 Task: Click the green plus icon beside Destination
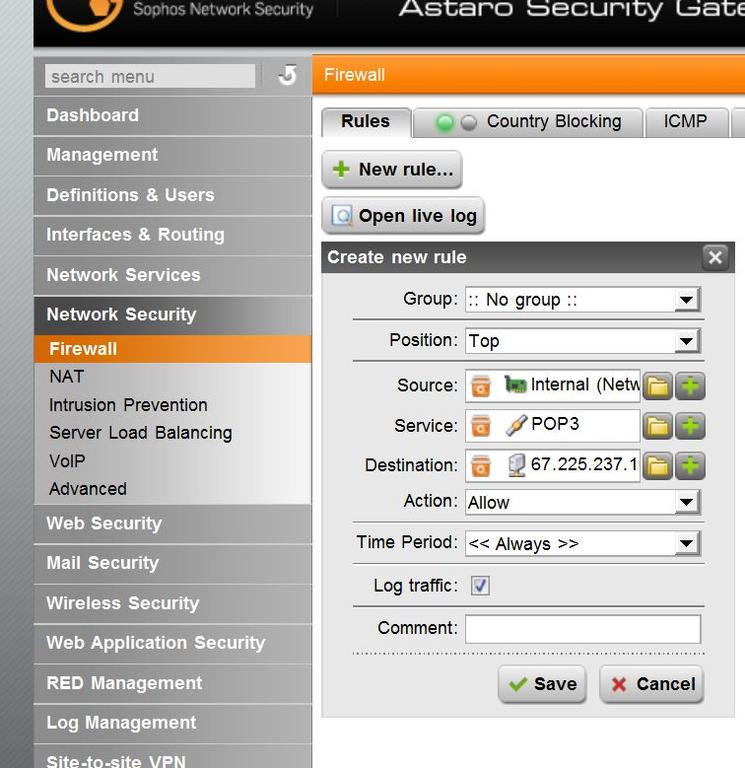(x=690, y=465)
